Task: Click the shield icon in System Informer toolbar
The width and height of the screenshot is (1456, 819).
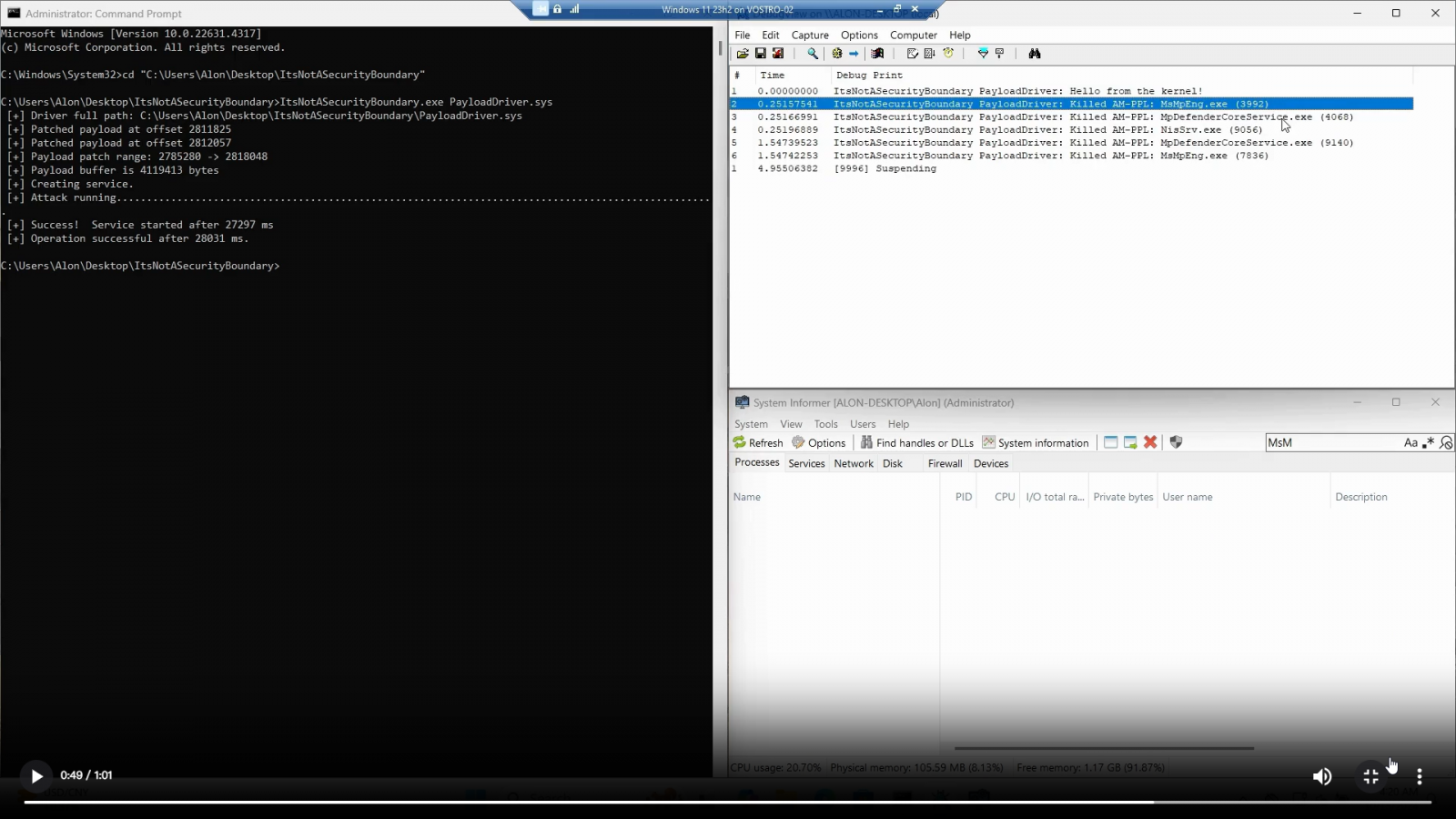Action: pyautogui.click(x=1176, y=442)
